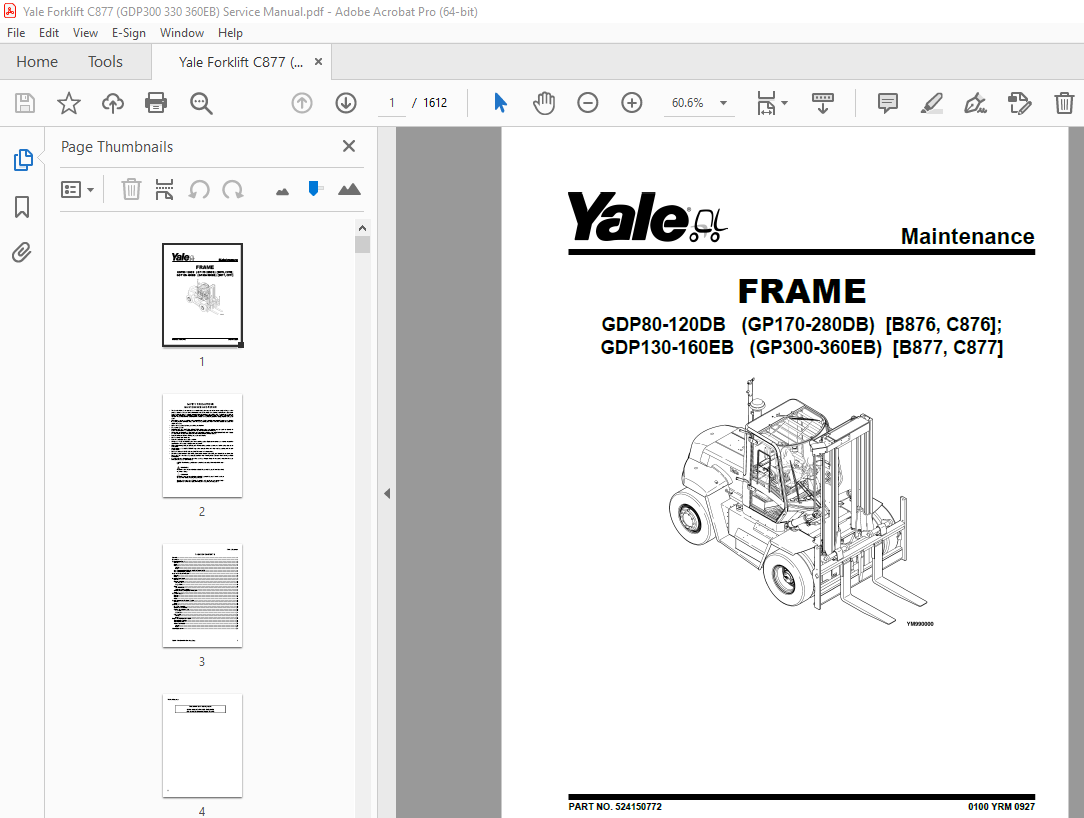Click the FRAME heading on the page

802,291
